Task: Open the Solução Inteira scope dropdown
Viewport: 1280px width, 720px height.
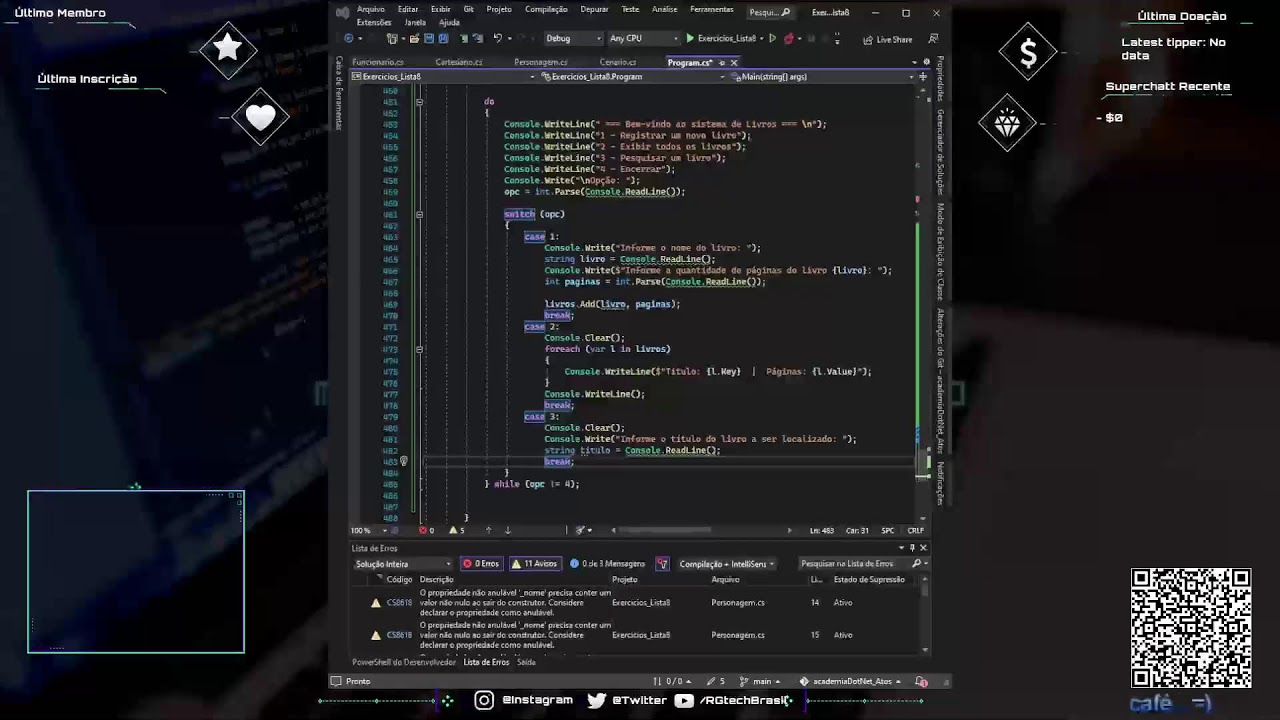Action: click(x=403, y=564)
